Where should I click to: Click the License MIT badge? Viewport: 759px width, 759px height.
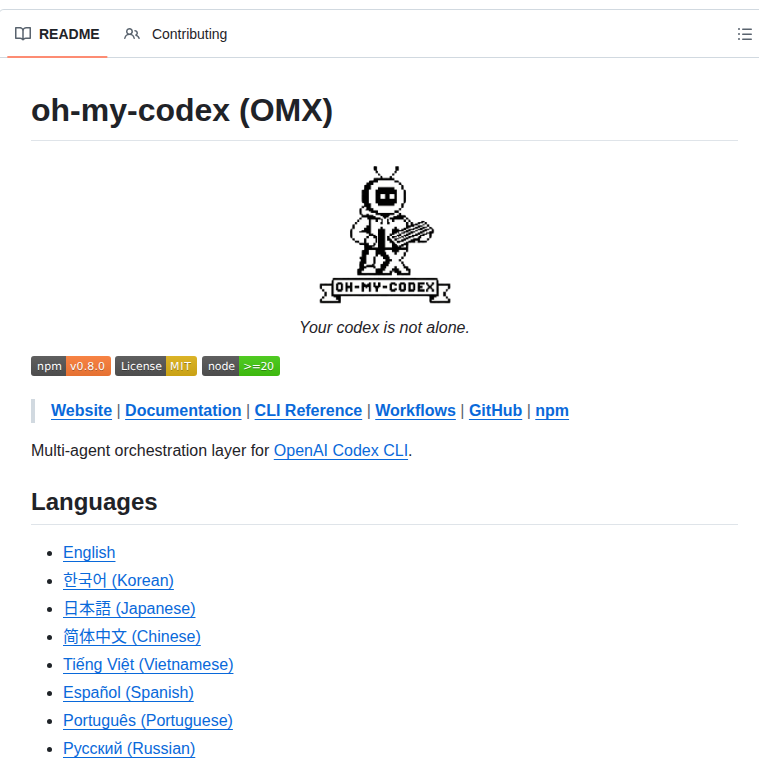pos(155,366)
